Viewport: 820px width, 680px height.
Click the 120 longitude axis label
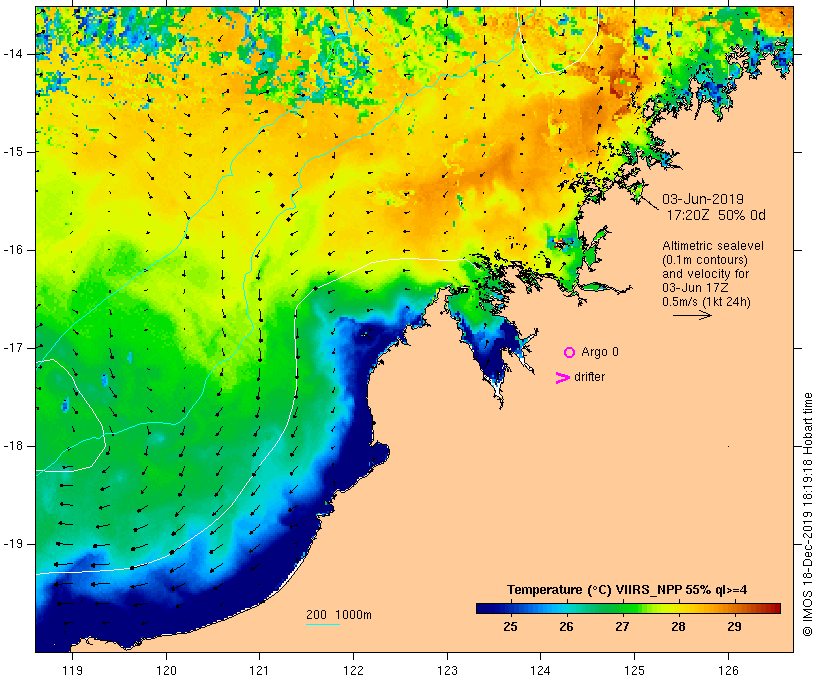tap(166, 670)
